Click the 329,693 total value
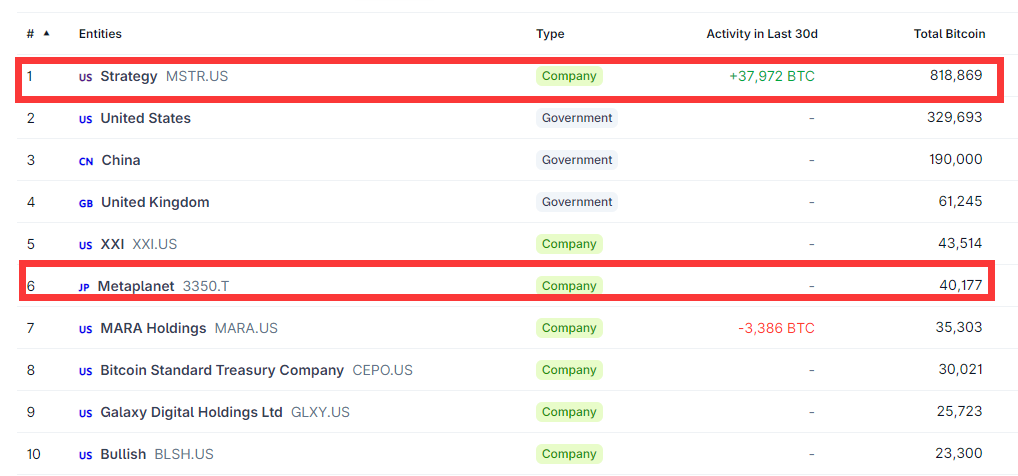The width and height of the screenshot is (1018, 476). click(x=955, y=118)
